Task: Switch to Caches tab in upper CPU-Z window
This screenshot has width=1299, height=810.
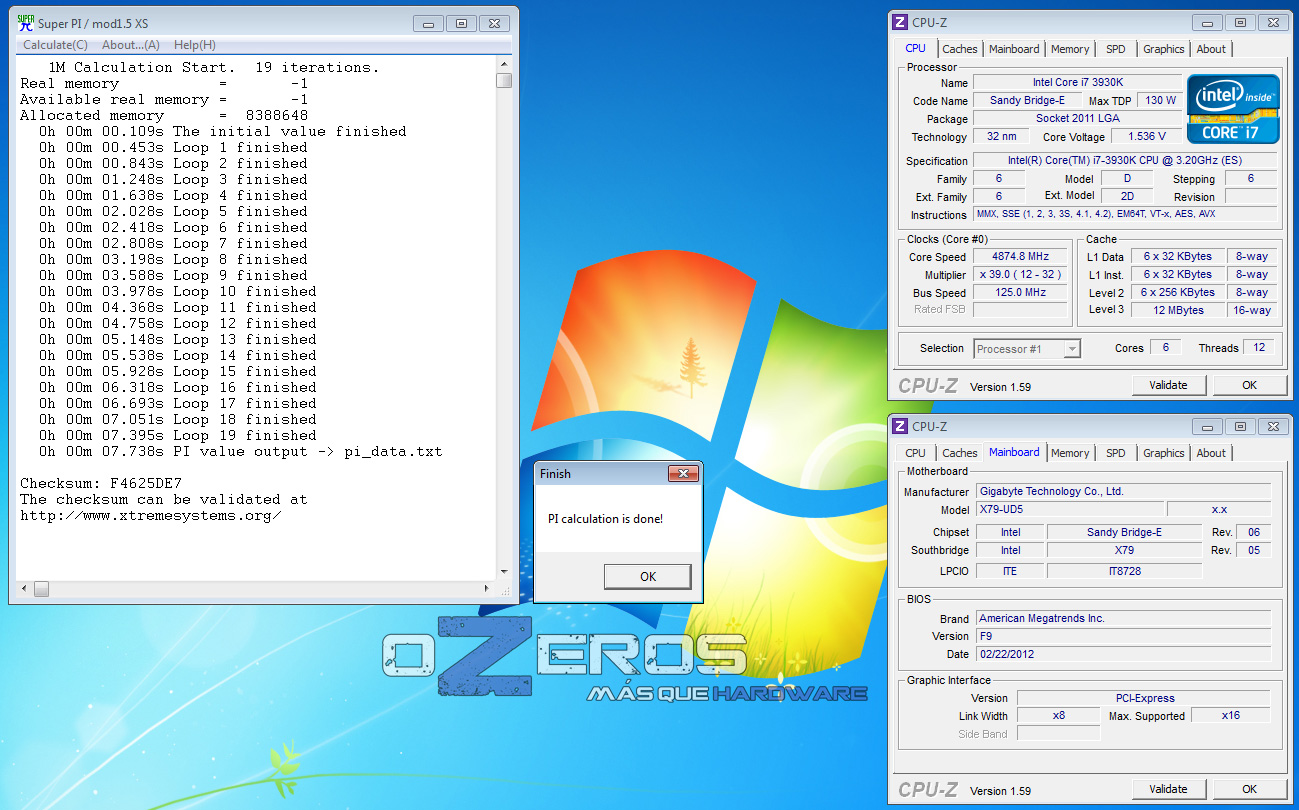Action: pos(959,49)
